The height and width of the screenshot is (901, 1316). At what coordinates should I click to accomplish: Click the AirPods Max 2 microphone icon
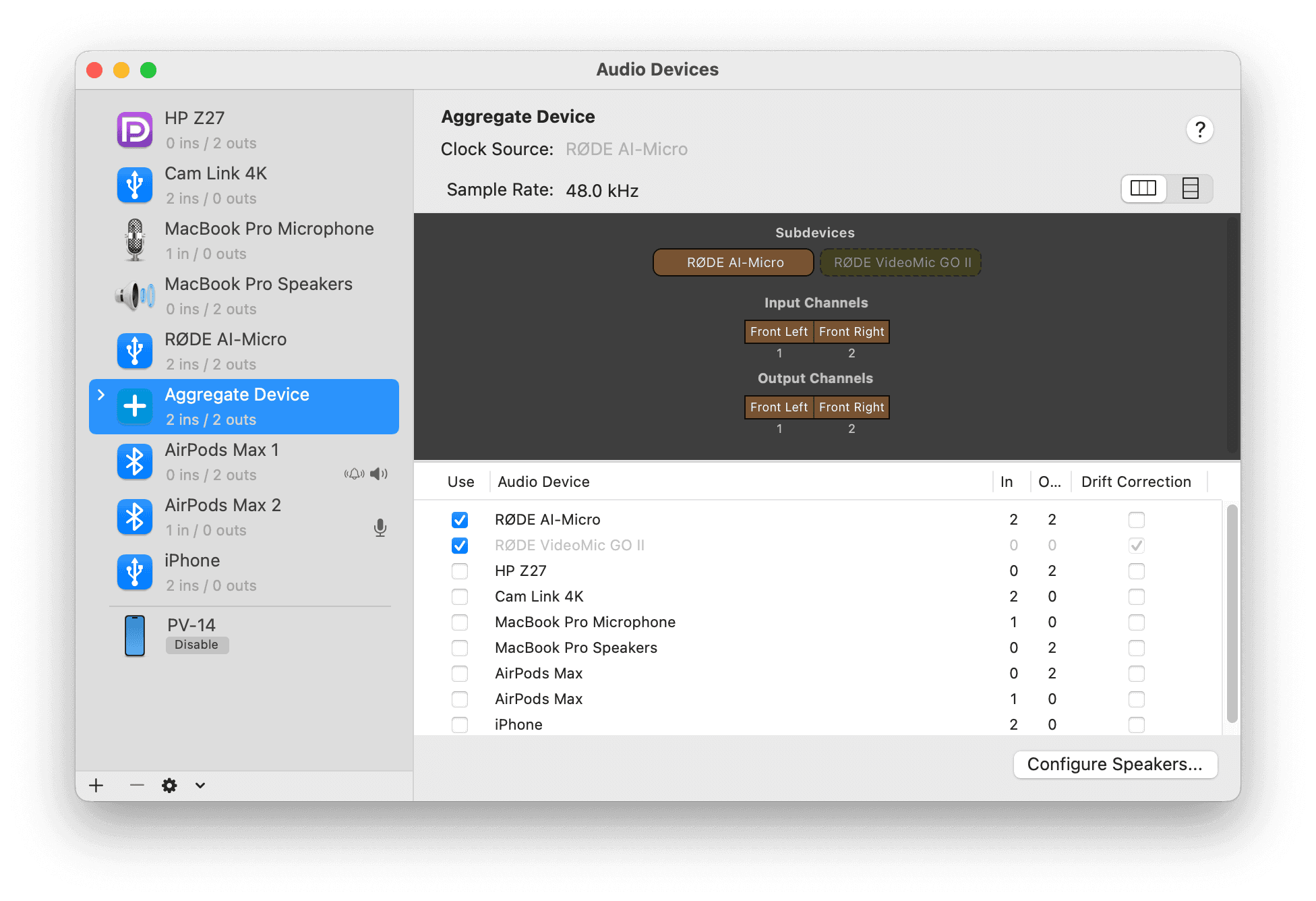pyautogui.click(x=380, y=528)
